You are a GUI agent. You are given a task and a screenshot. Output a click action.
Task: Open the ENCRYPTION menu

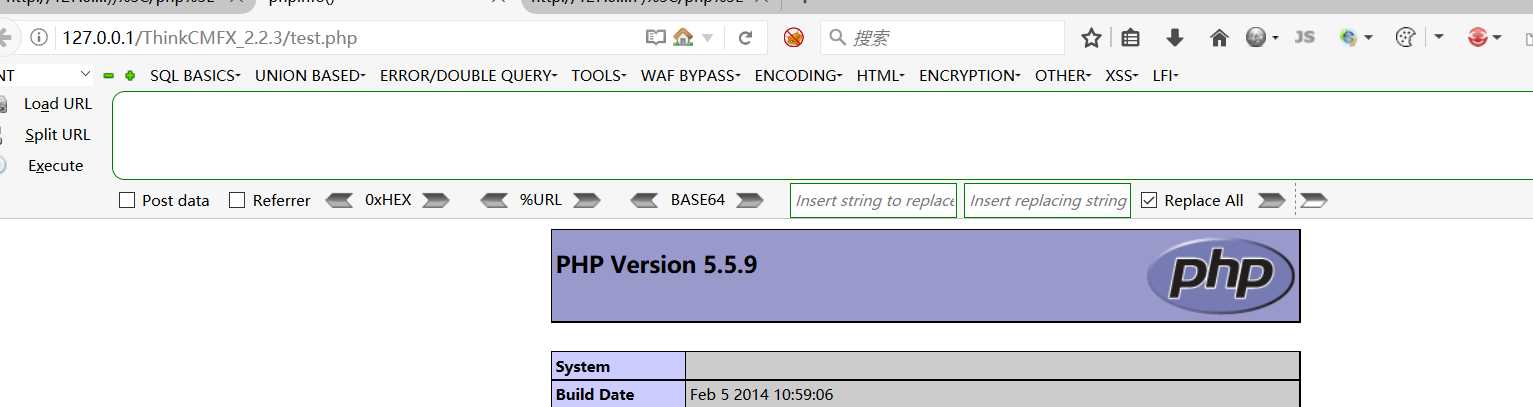pos(970,75)
